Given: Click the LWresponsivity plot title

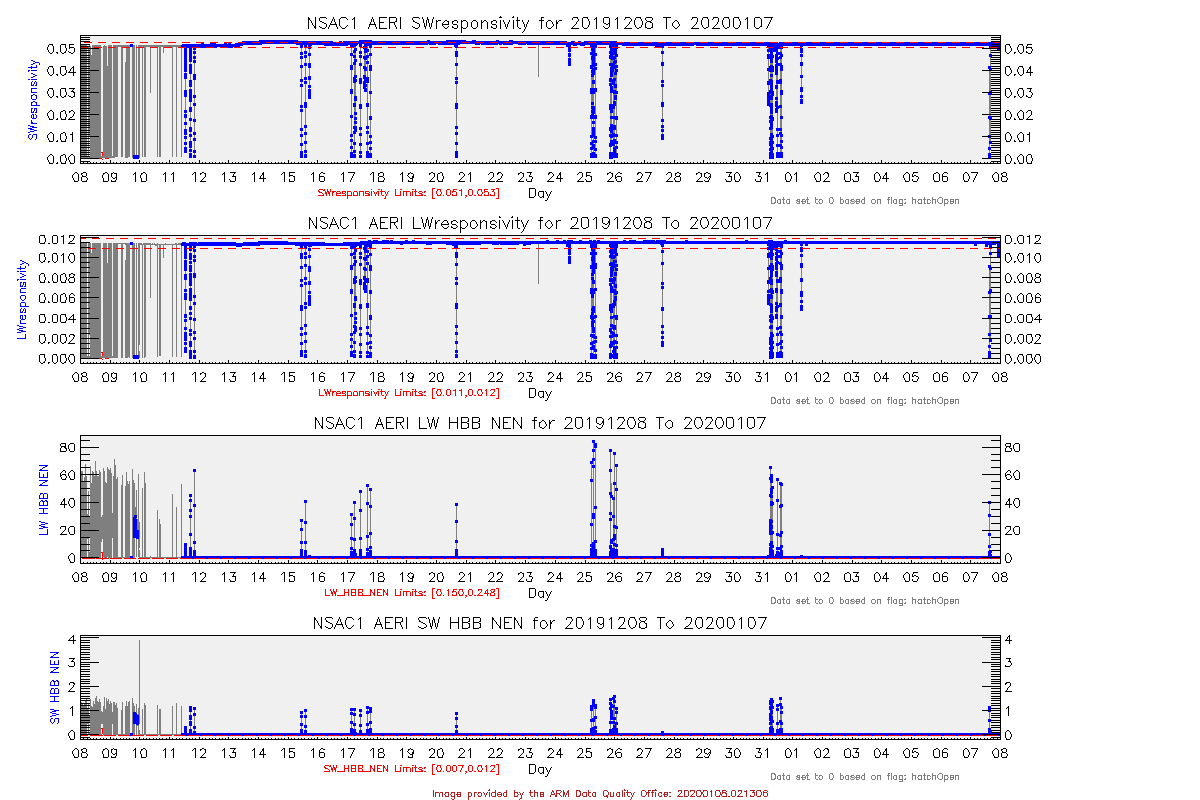Looking at the screenshot, I should (x=539, y=222).
